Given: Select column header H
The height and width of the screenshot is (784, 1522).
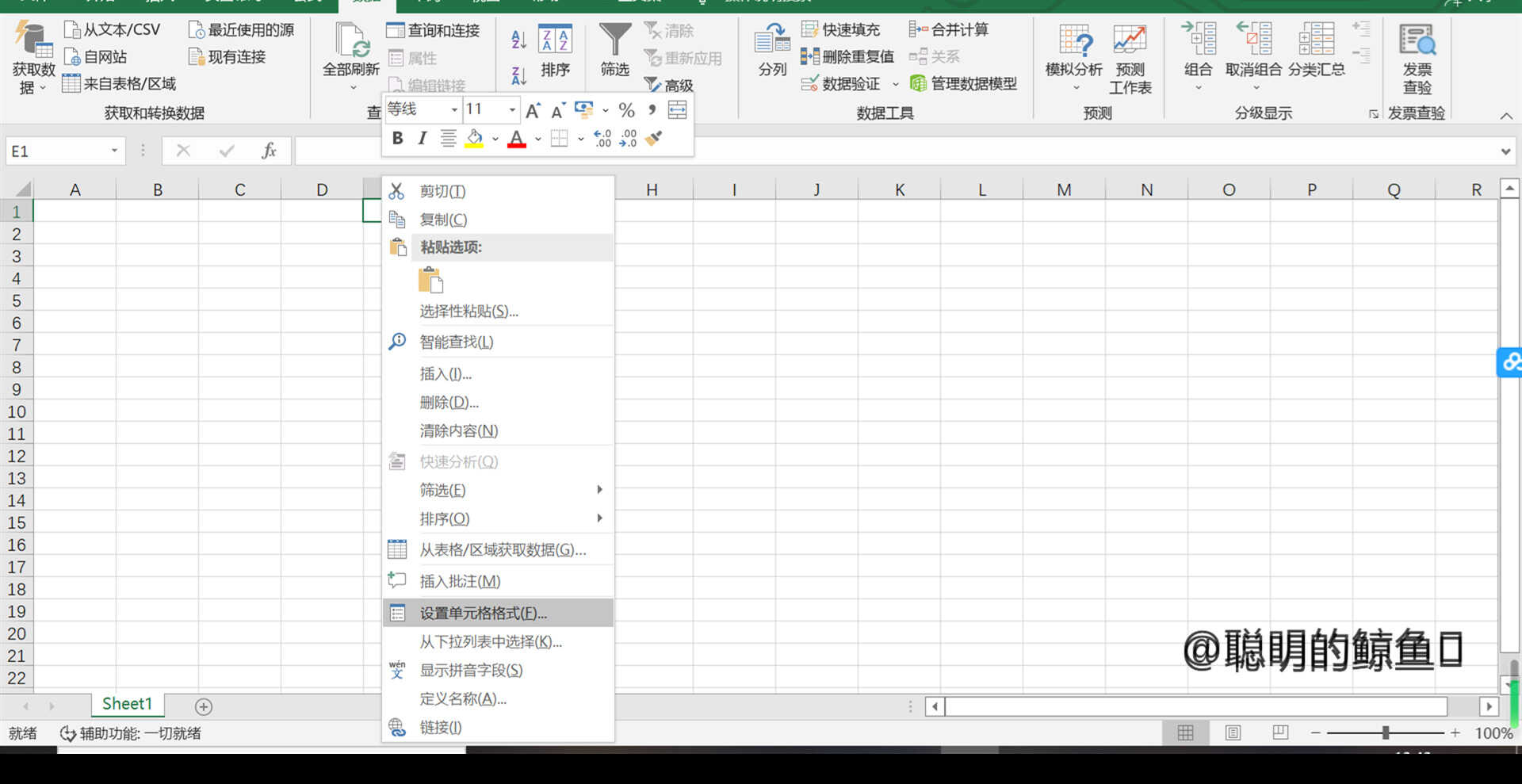Looking at the screenshot, I should [x=652, y=189].
